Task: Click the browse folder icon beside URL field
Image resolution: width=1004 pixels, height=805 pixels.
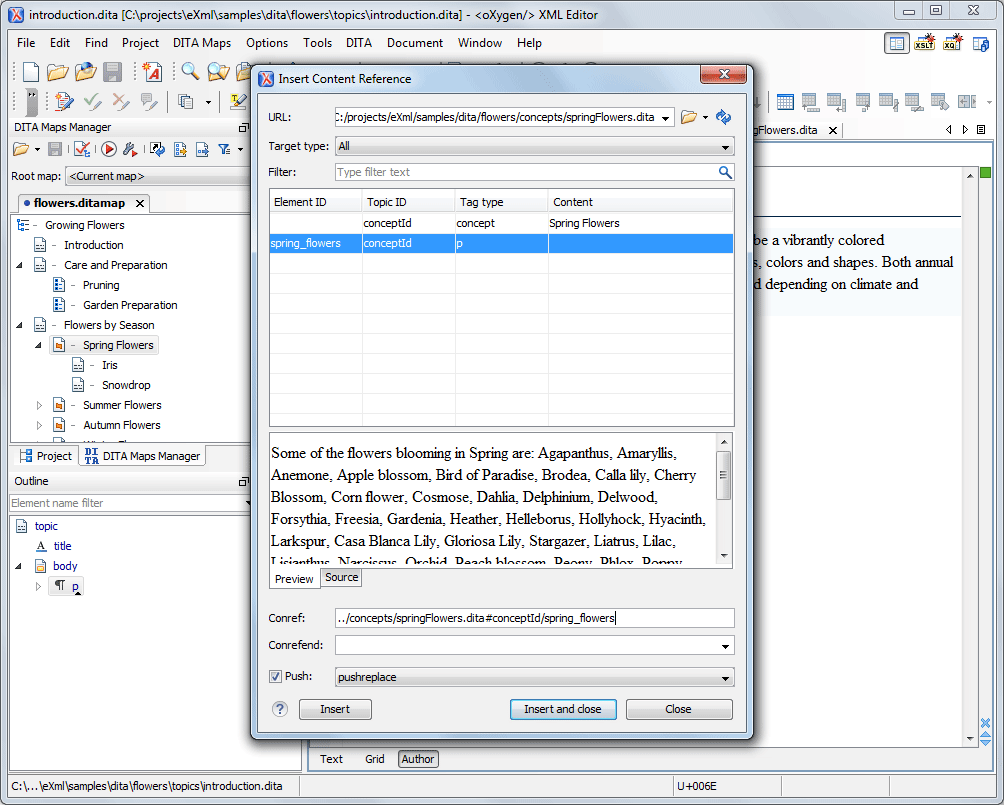Action: pos(688,117)
